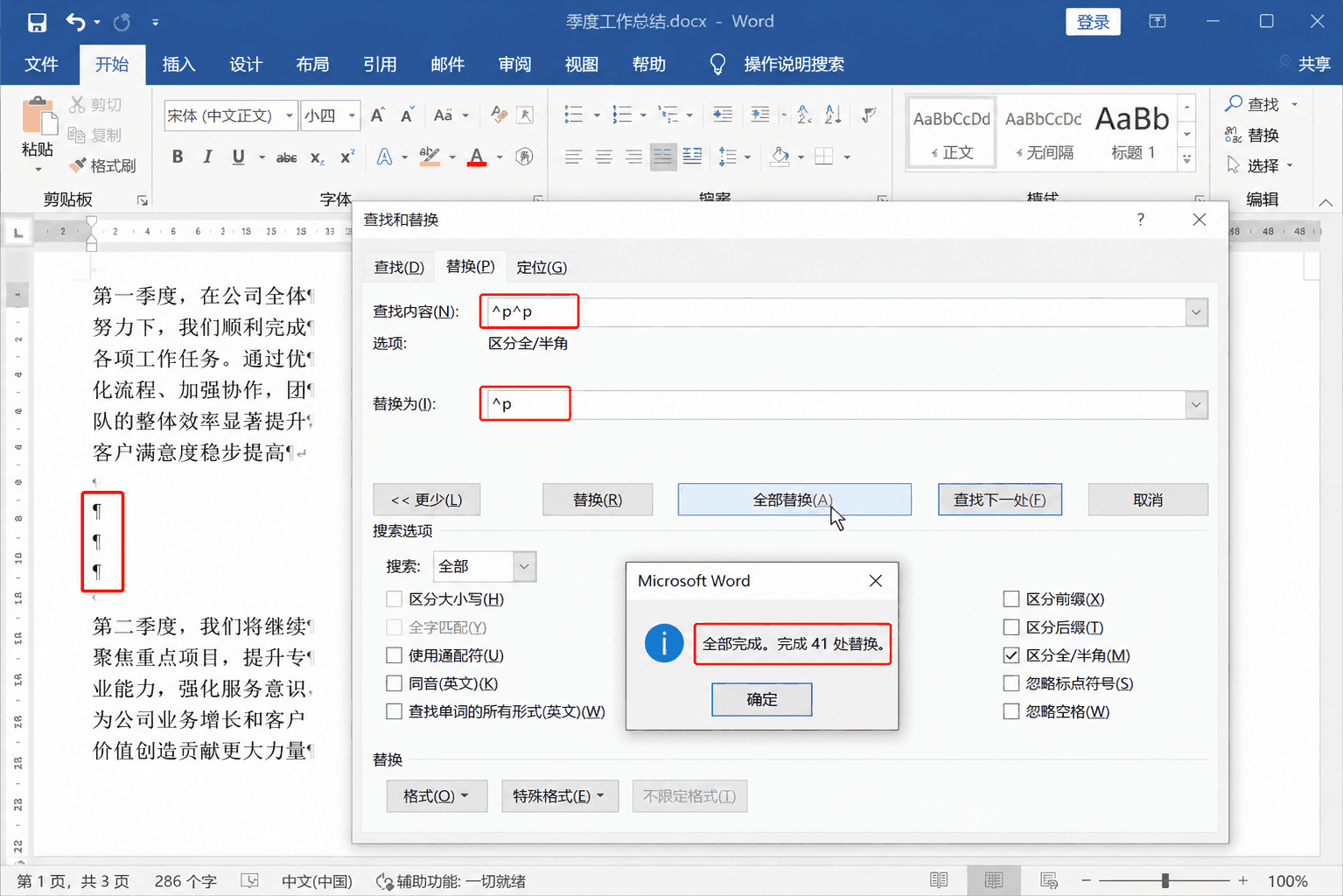Click the bullet list icon
Viewport: 1343px width, 896px height.
coord(574,115)
